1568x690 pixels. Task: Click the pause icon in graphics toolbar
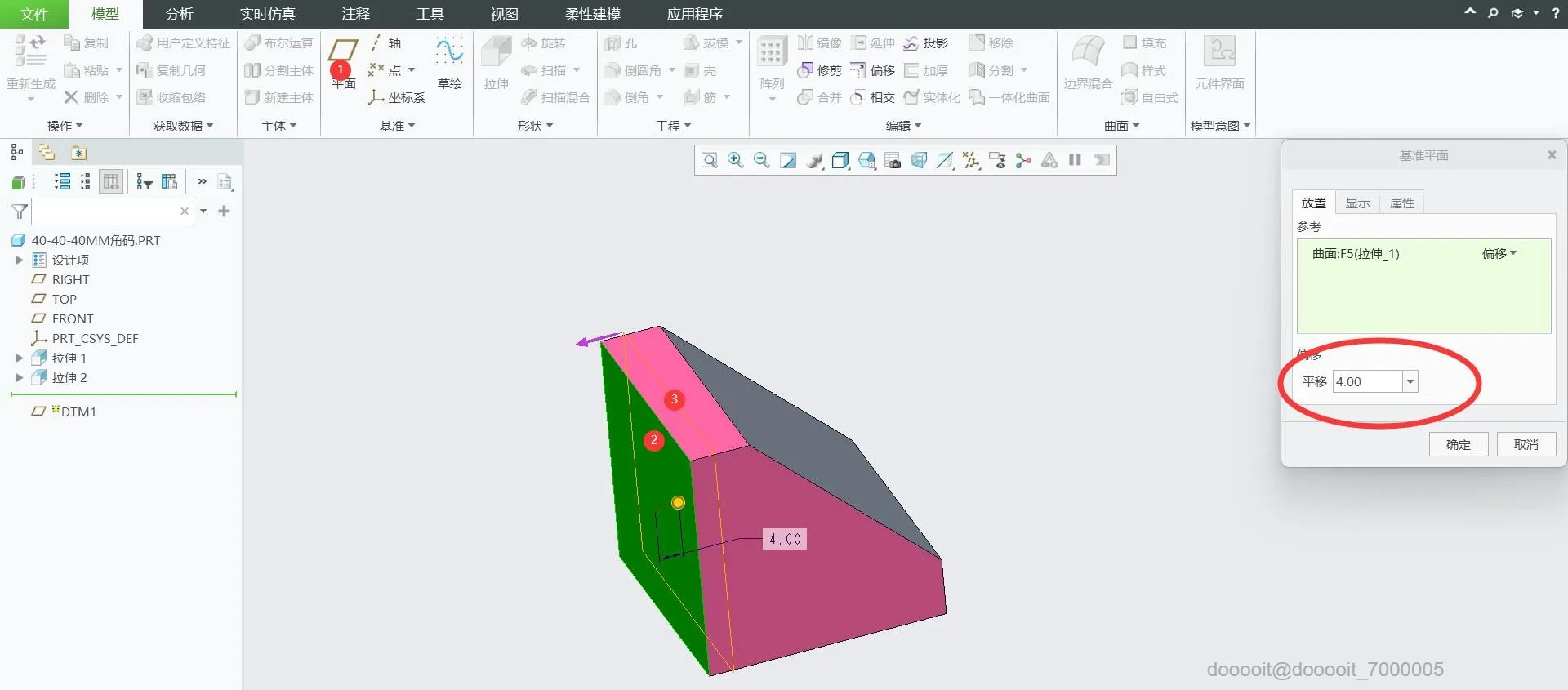point(1076,160)
